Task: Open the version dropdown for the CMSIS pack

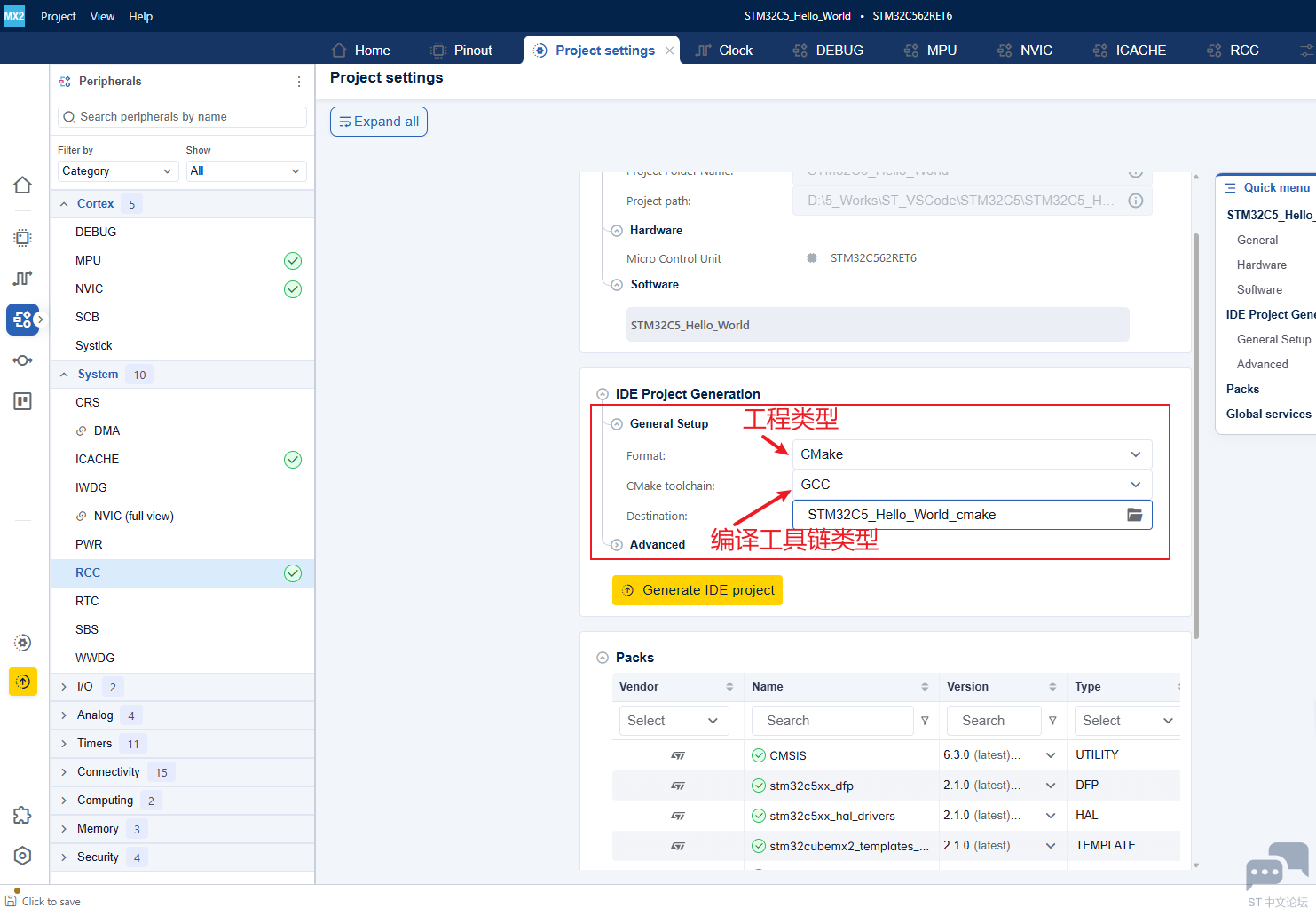Action: tap(1051, 755)
